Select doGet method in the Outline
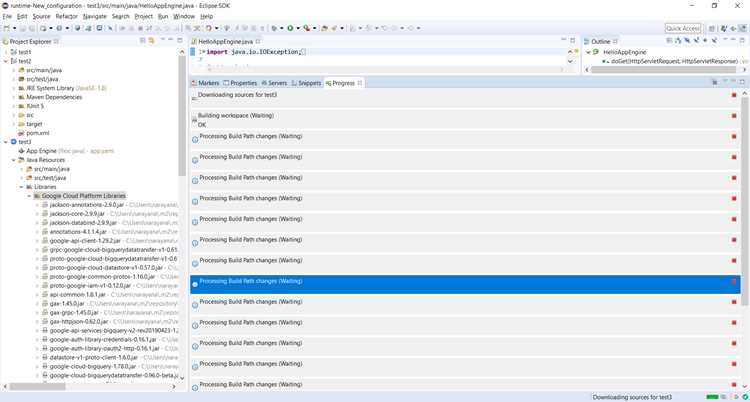750x402 pixels. [x=674, y=61]
